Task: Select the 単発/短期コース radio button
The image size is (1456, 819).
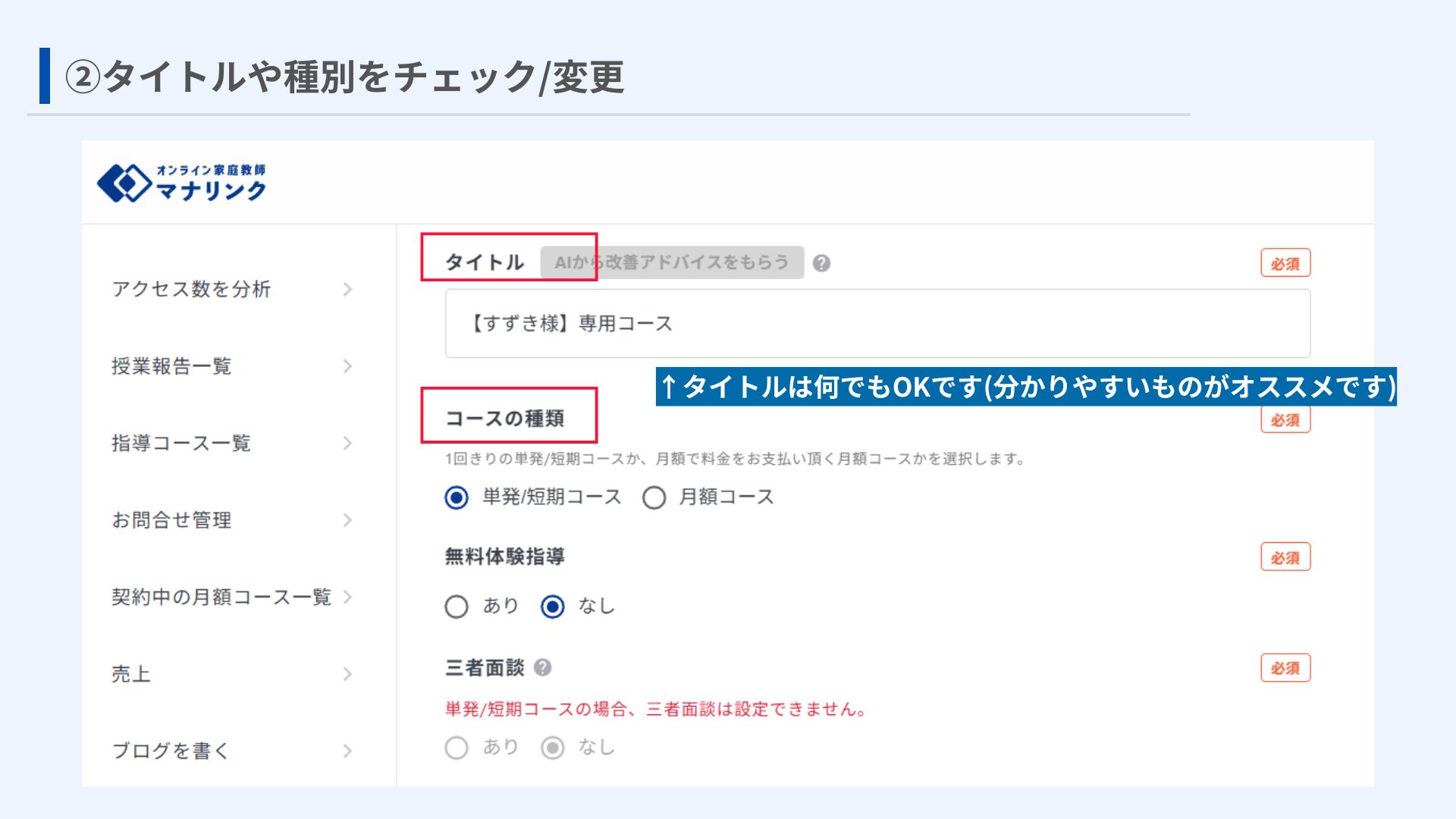Action: [457, 497]
